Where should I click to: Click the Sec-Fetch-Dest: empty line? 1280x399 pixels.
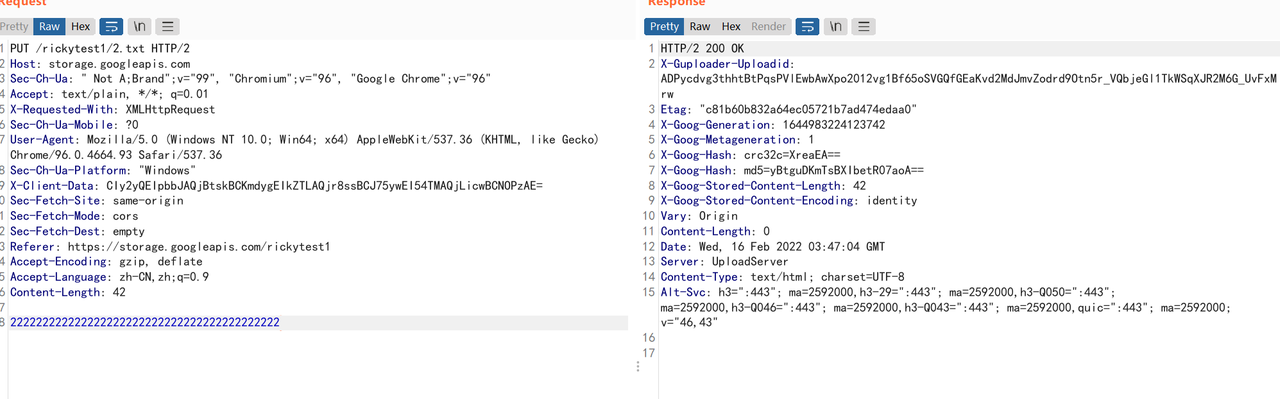(x=77, y=231)
